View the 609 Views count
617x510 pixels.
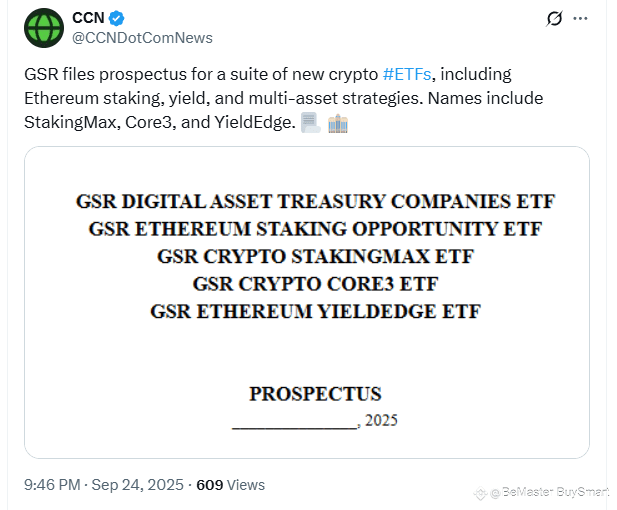[231, 485]
